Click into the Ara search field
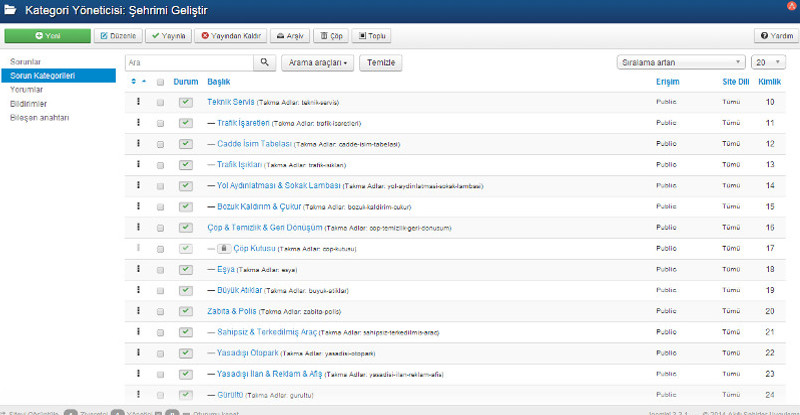 pyautogui.click(x=189, y=62)
